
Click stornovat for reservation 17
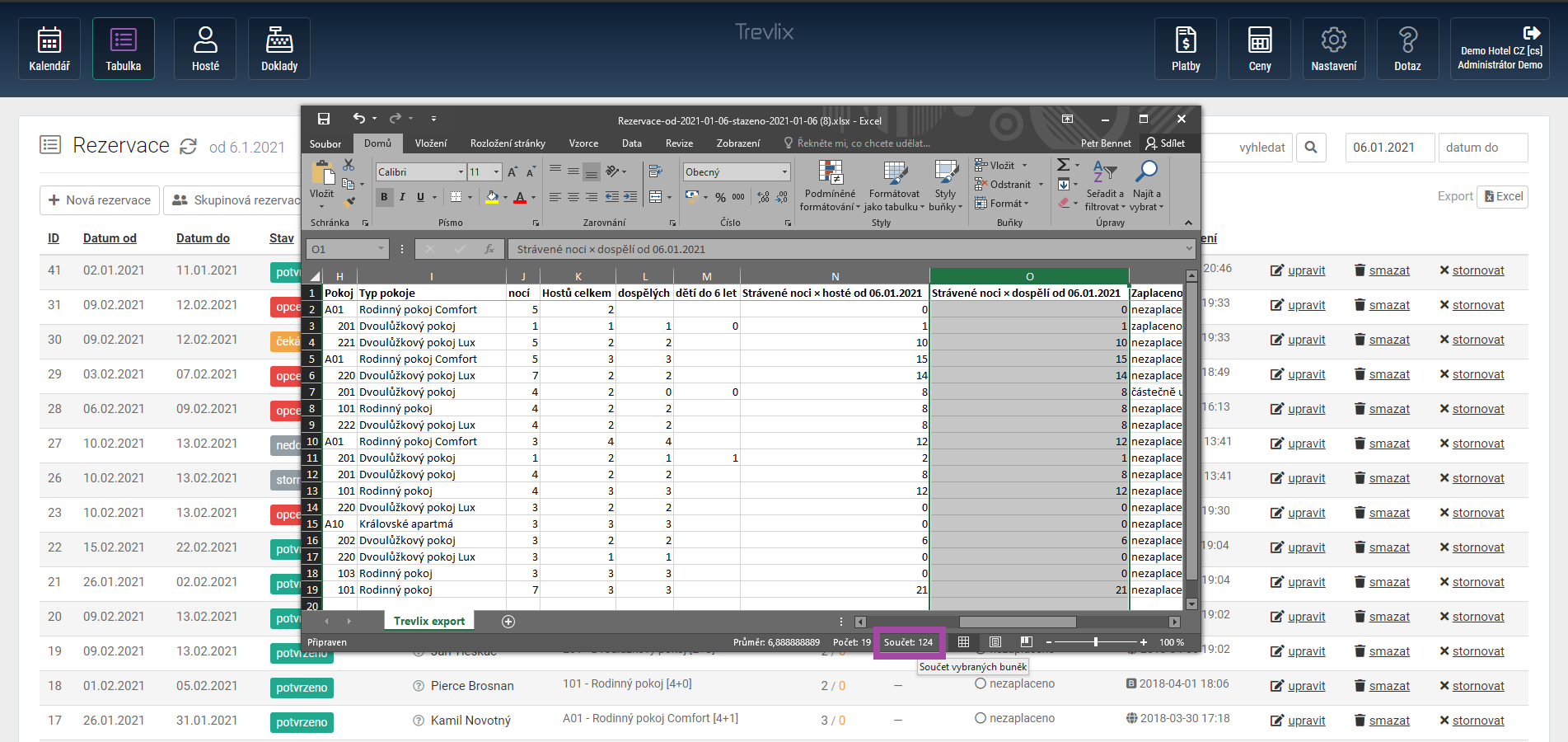point(1472,721)
